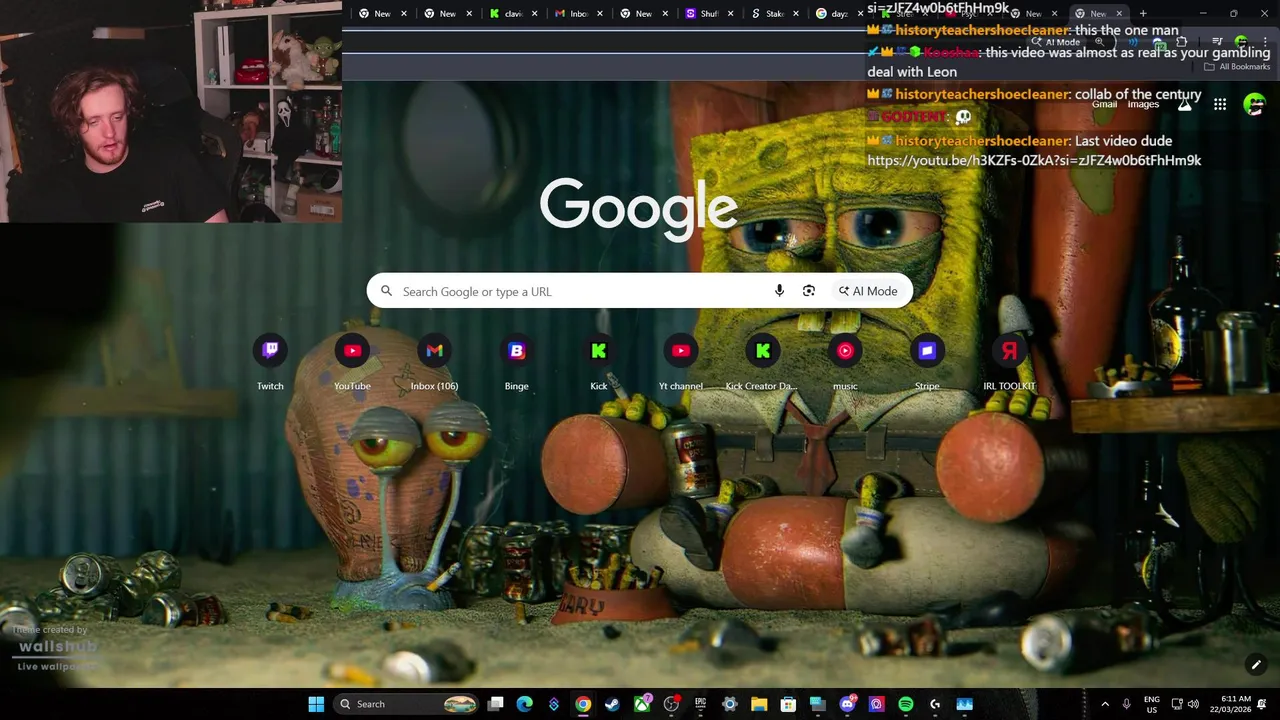This screenshot has height=720, width=1280.
Task: Open Discord from the taskbar
Action: pyautogui.click(x=847, y=704)
